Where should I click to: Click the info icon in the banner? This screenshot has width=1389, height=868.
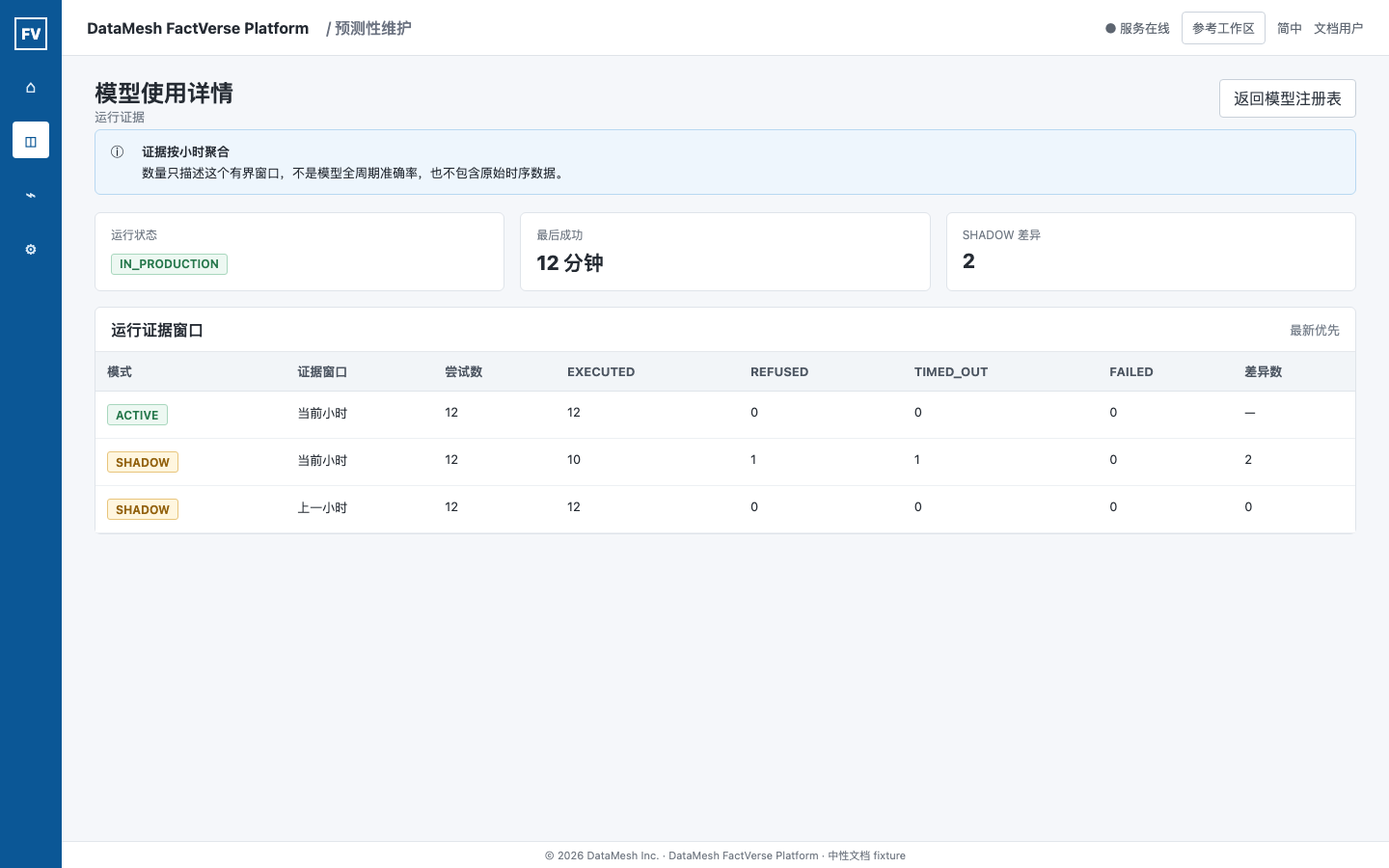point(118,151)
